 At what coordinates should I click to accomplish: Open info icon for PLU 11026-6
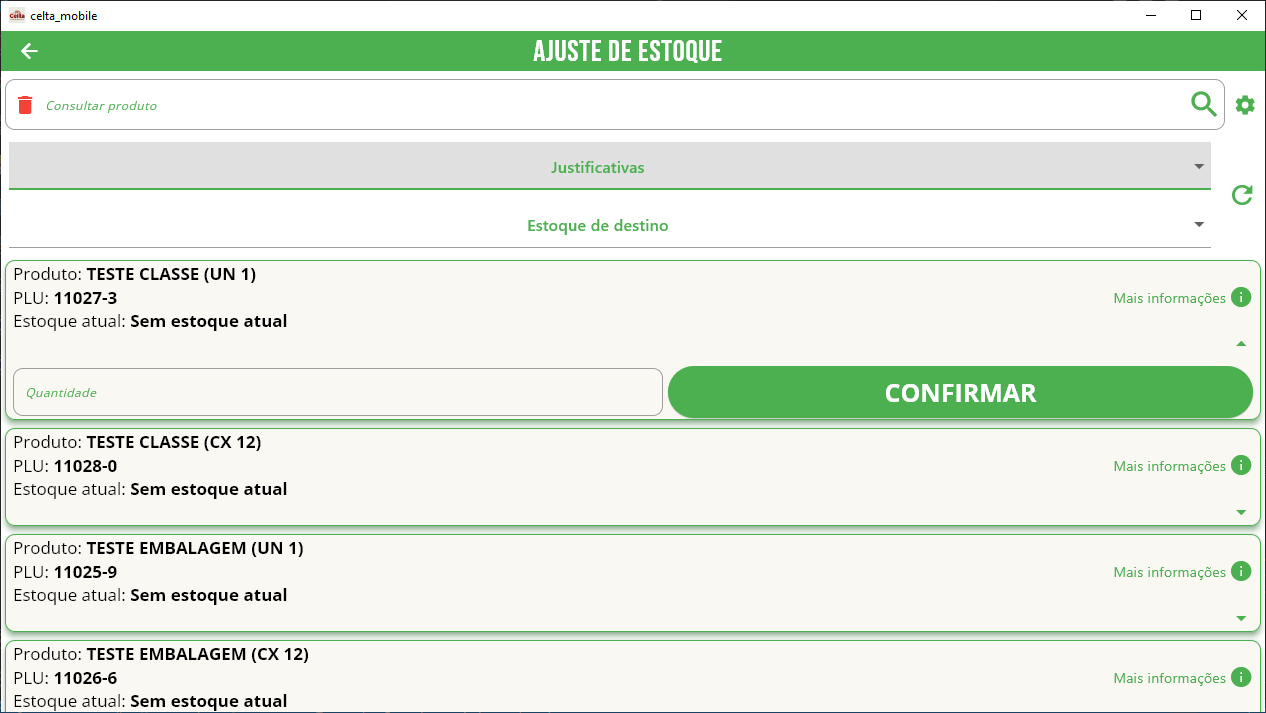pos(1241,677)
